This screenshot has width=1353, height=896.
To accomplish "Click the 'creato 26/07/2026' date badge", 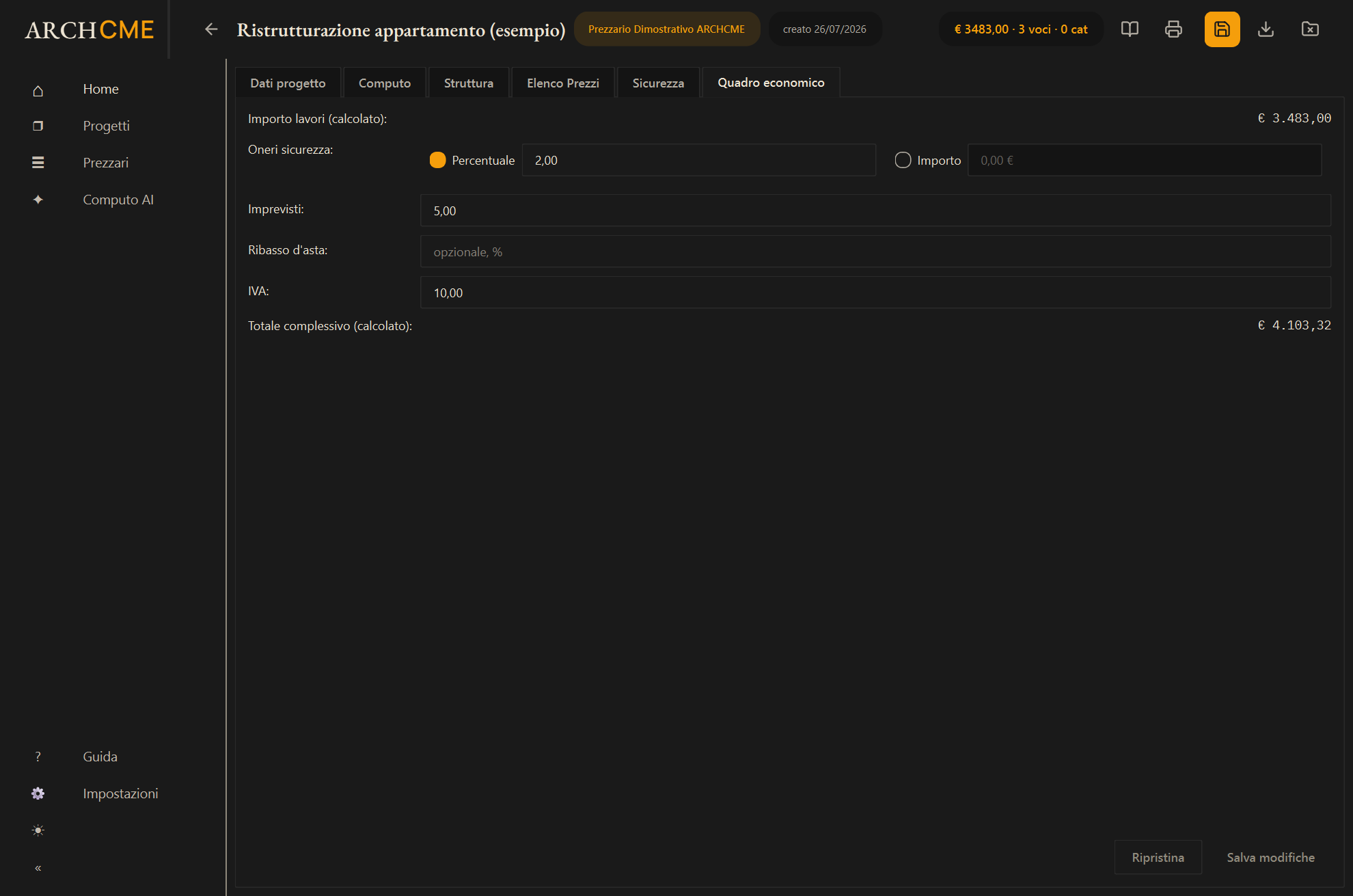I will pyautogui.click(x=825, y=29).
